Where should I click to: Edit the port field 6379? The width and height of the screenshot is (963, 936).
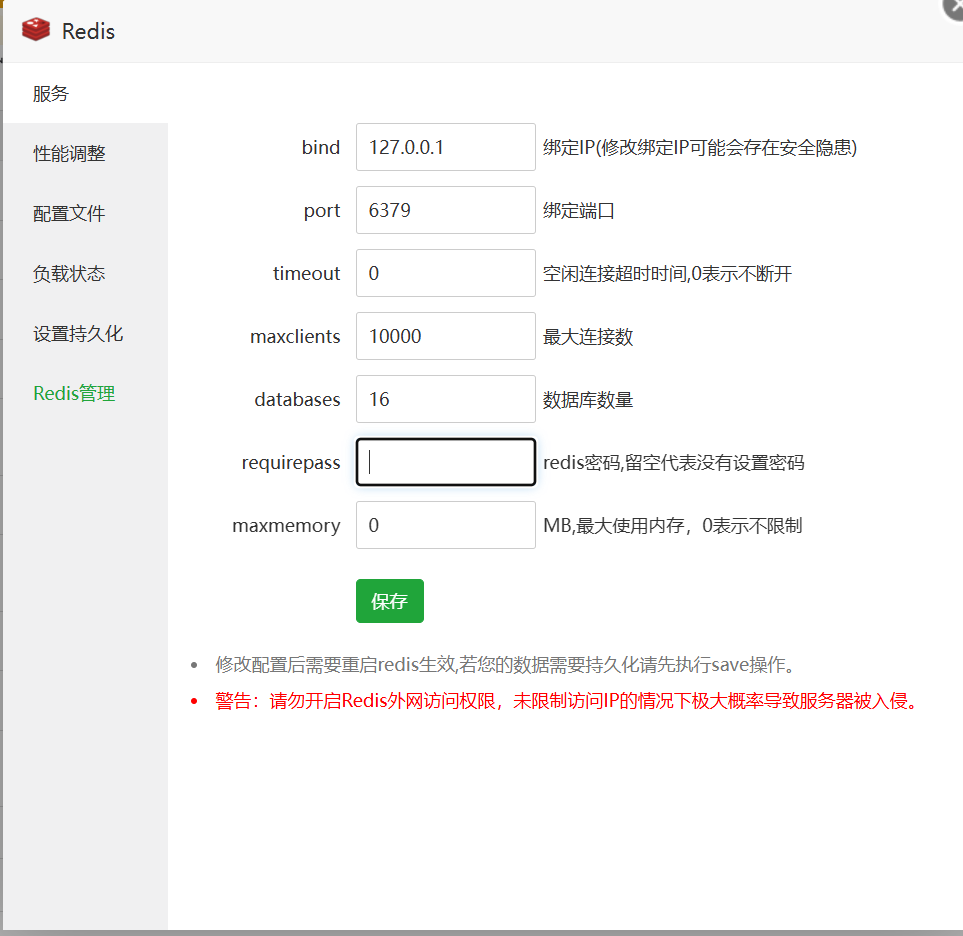446,210
